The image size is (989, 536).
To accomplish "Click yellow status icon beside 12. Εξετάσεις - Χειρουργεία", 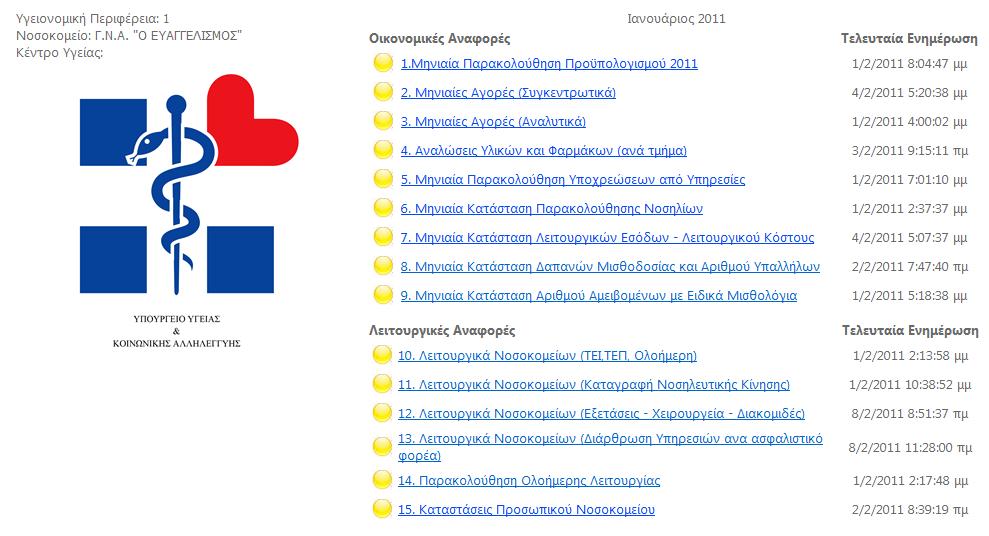I will point(382,413).
